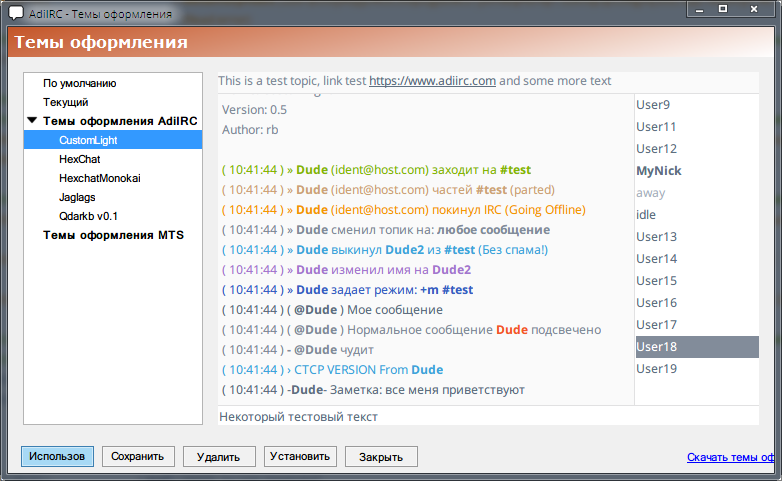Click the 'выкинул Dude2' kick message
This screenshot has height=481, width=782.
click(385, 249)
